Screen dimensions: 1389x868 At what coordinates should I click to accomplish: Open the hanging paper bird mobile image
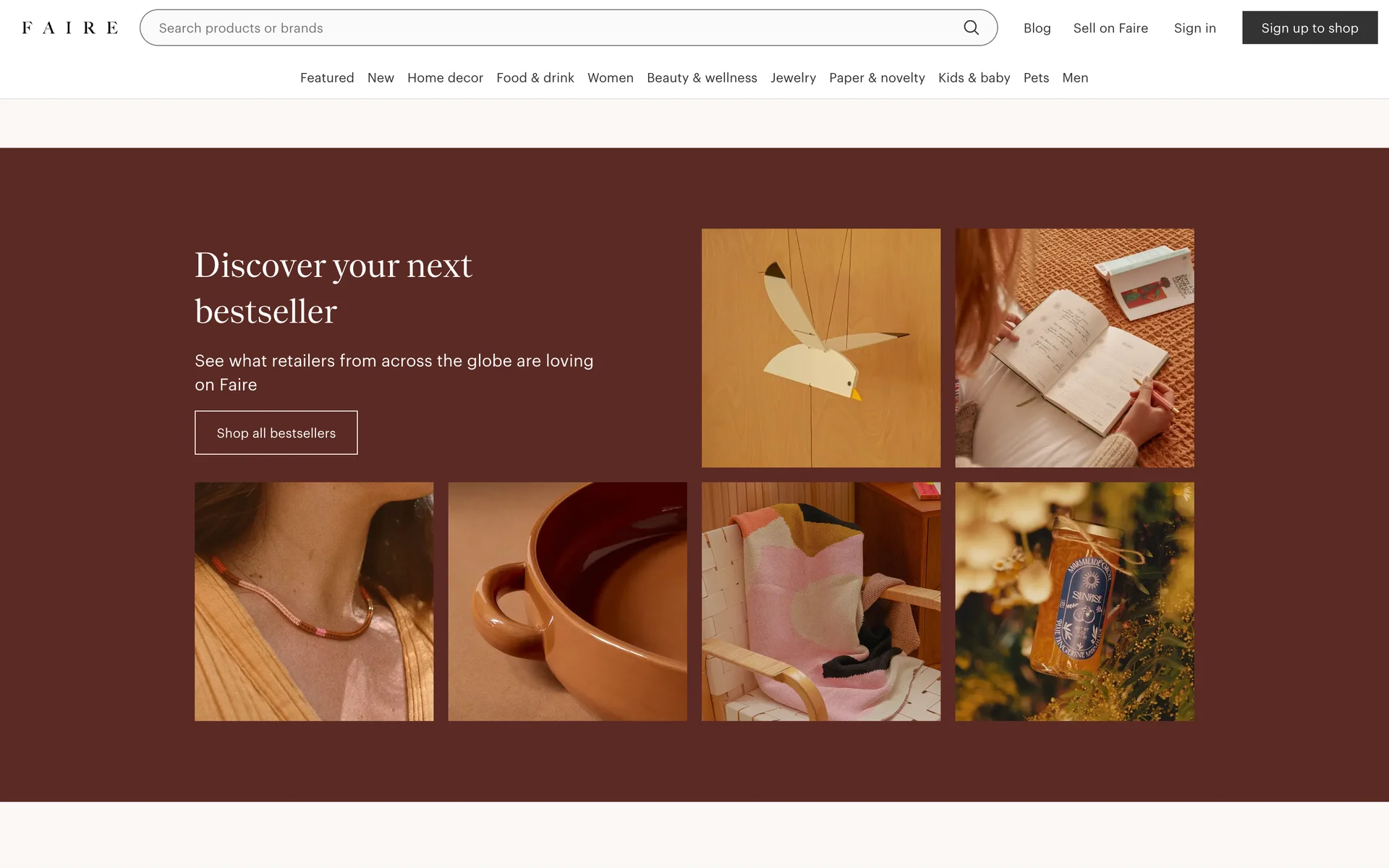pos(821,348)
